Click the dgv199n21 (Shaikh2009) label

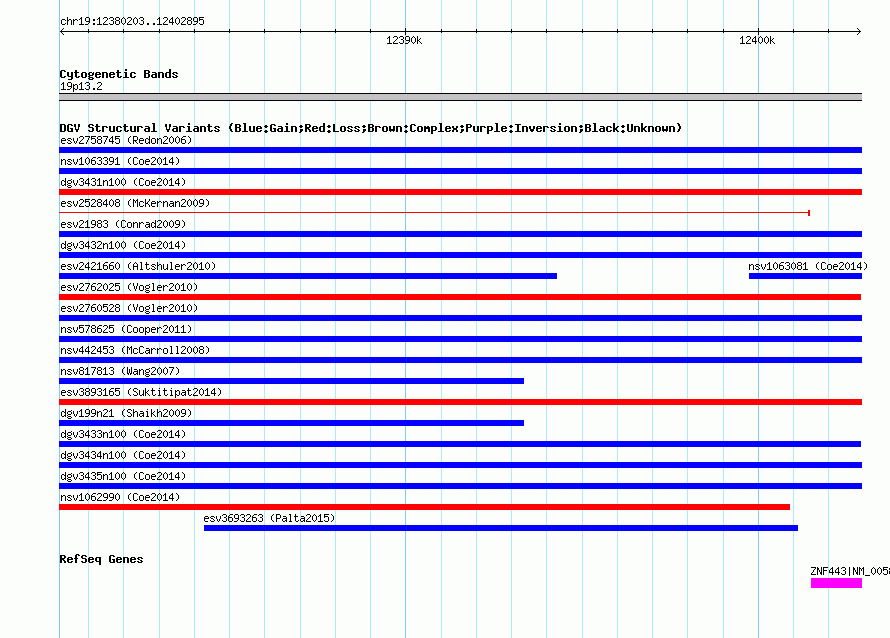tap(126, 413)
